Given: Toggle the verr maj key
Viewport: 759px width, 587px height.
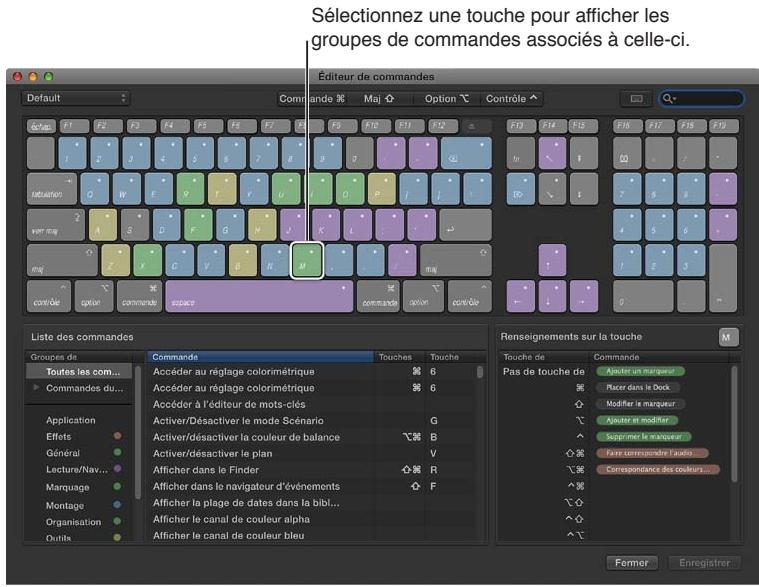Looking at the screenshot, I should point(56,225).
